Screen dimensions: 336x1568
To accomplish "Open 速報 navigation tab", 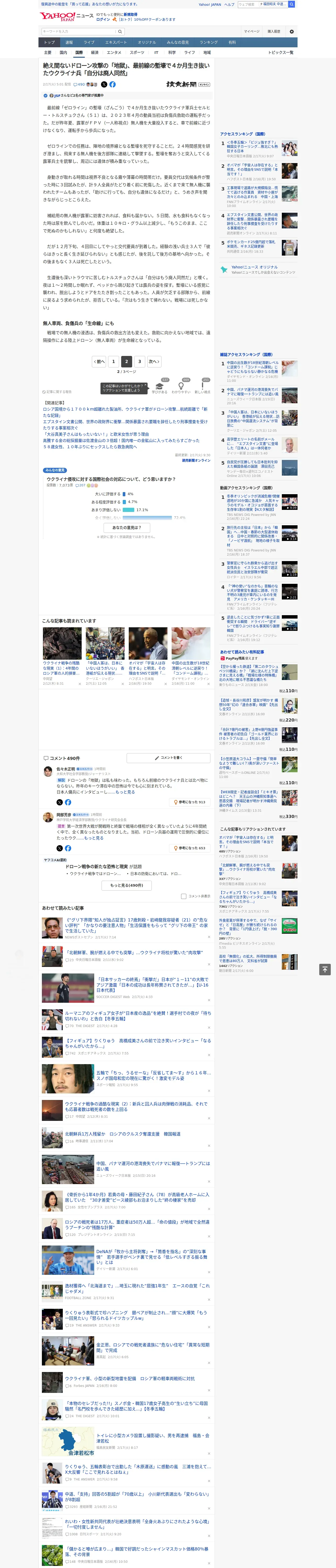I will tap(69, 43).
